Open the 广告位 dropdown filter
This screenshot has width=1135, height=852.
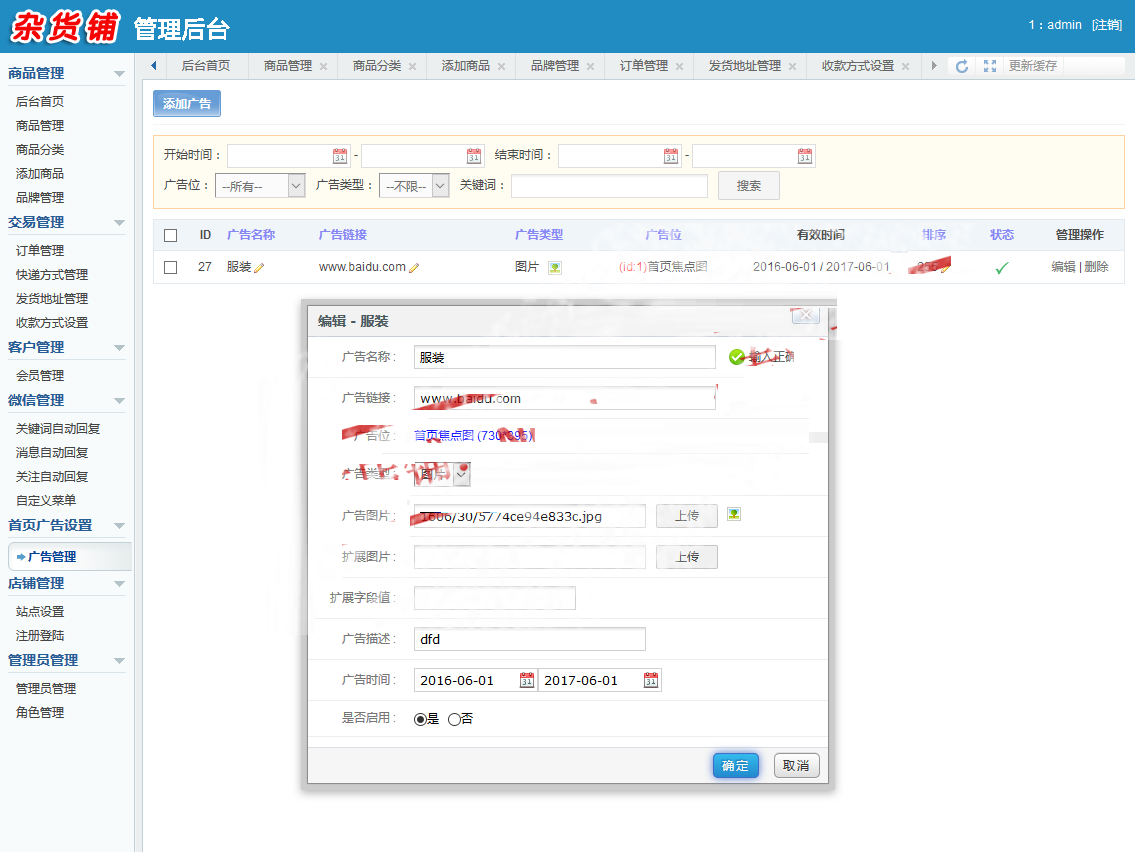pyautogui.click(x=260, y=186)
